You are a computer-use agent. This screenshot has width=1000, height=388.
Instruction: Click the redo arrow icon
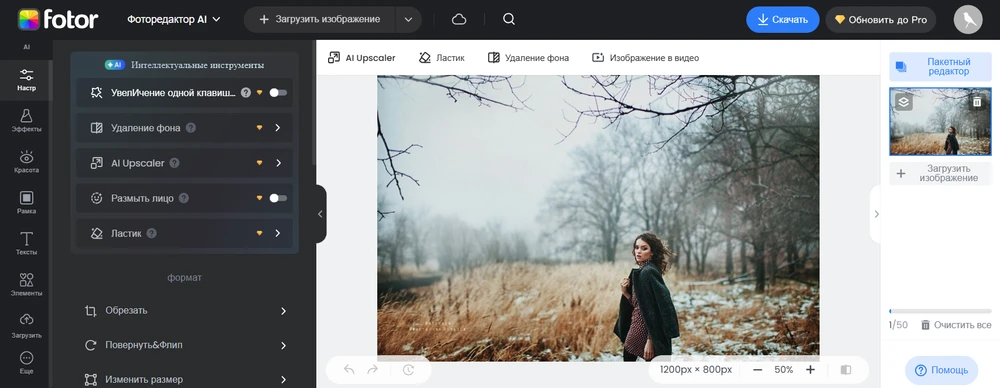[372, 369]
